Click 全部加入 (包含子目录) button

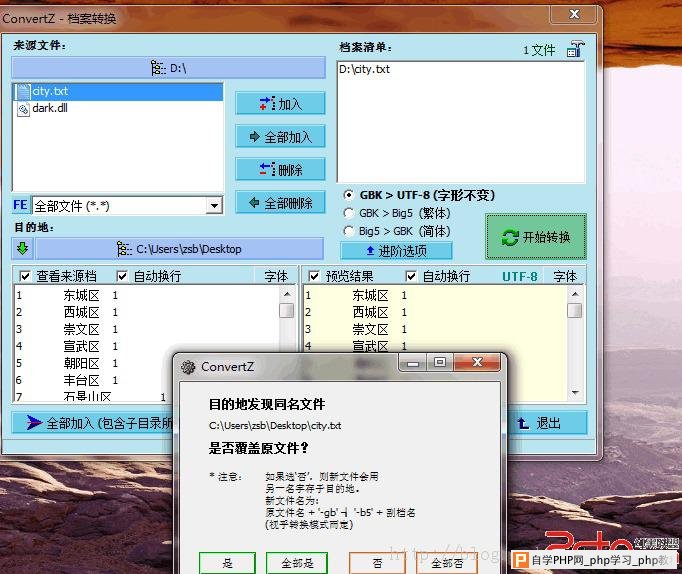(93, 422)
